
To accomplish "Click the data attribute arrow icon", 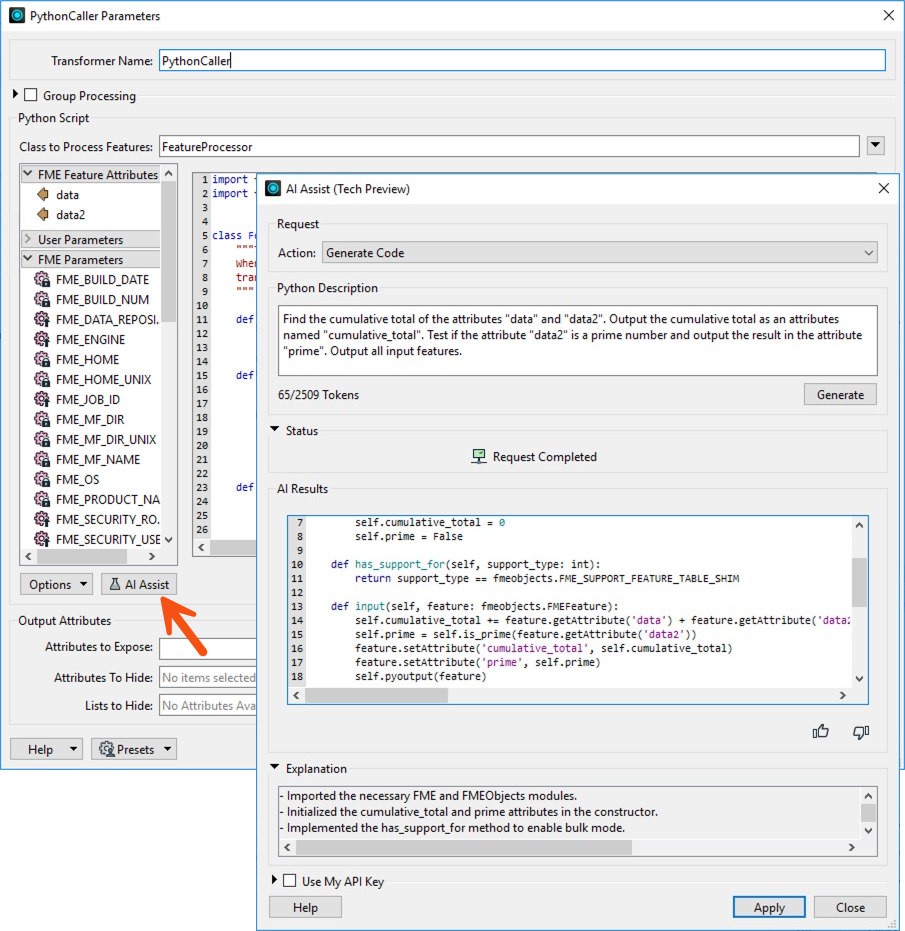I will coord(42,195).
